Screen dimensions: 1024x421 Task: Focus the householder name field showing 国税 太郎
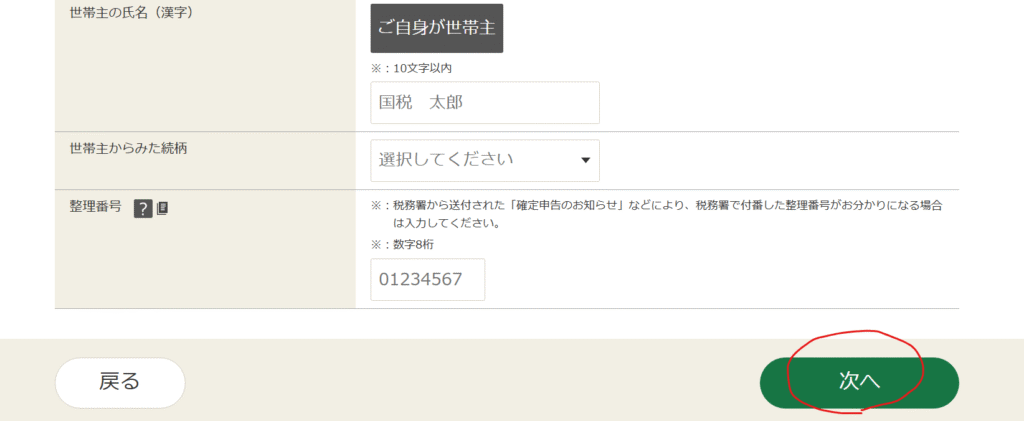click(x=484, y=103)
